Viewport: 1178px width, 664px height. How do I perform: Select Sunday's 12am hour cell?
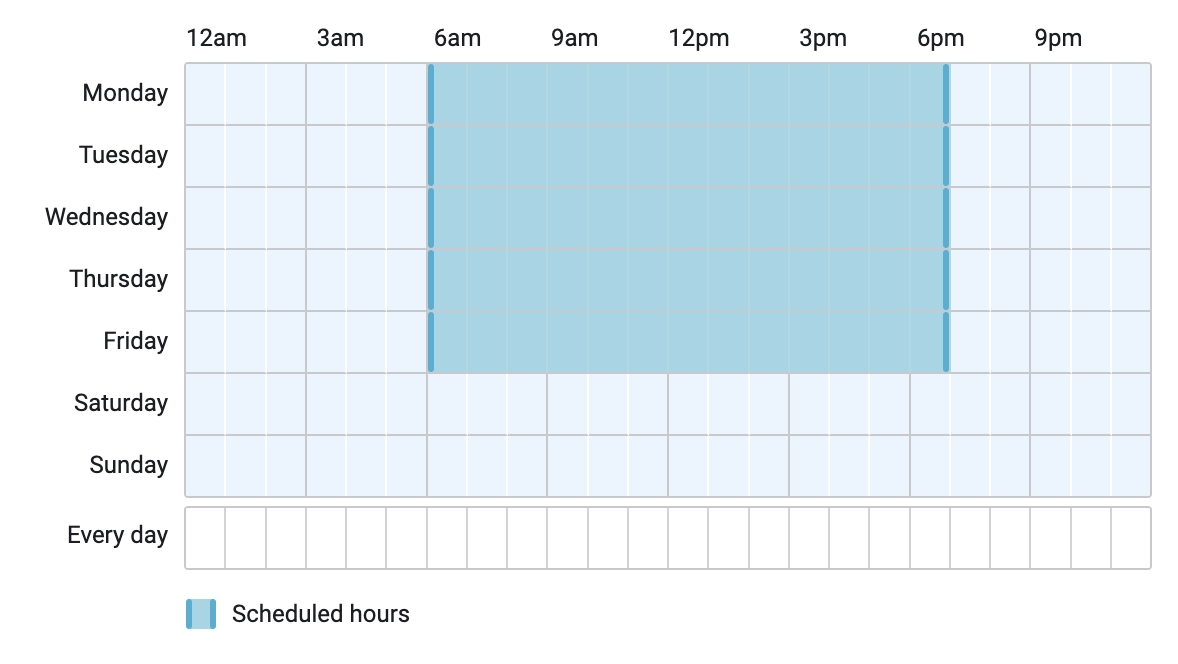pos(205,466)
